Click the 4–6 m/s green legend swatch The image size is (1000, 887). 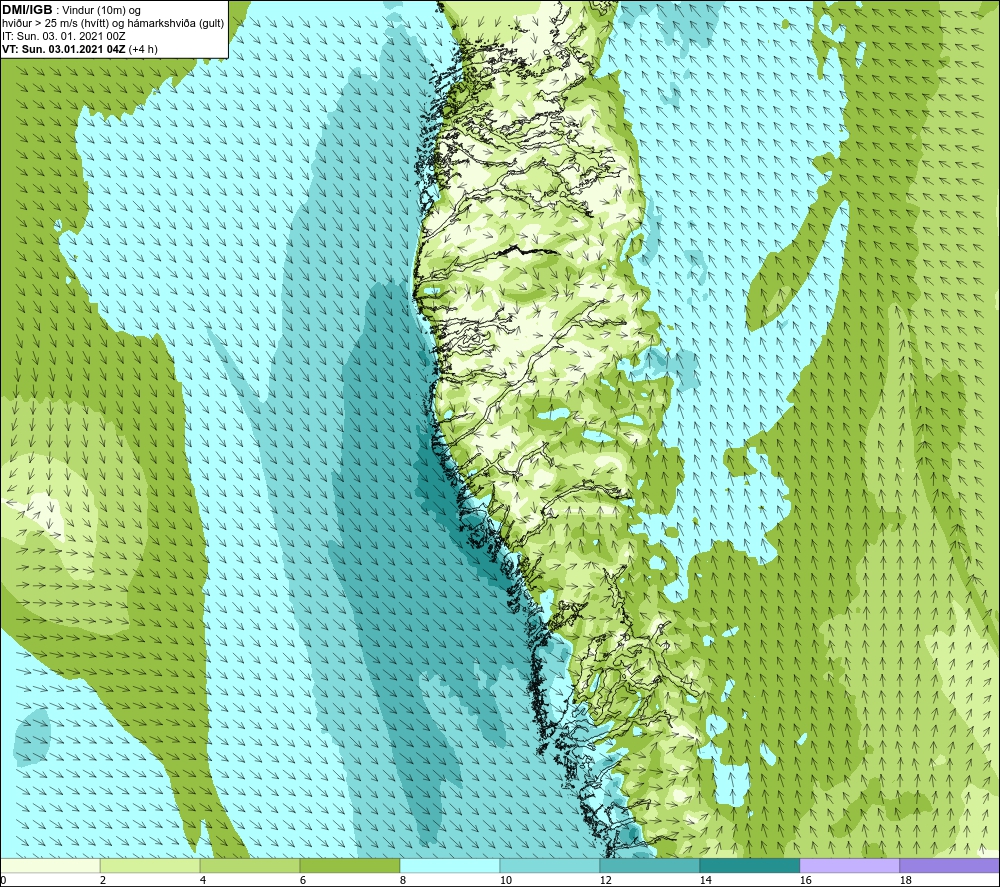250,865
